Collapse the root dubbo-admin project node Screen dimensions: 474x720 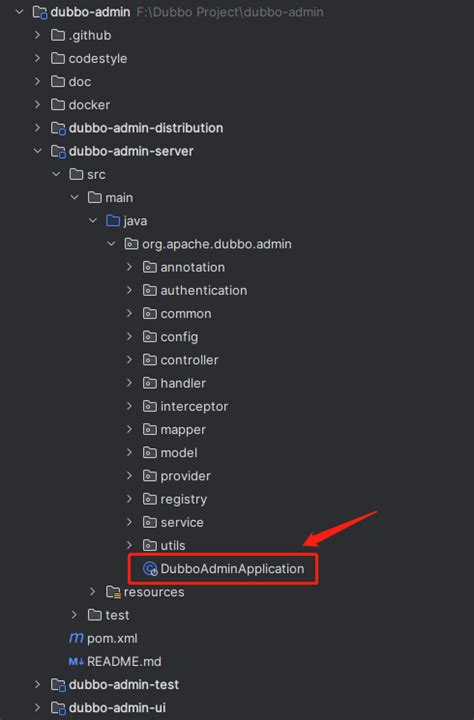pyautogui.click(x=19, y=11)
